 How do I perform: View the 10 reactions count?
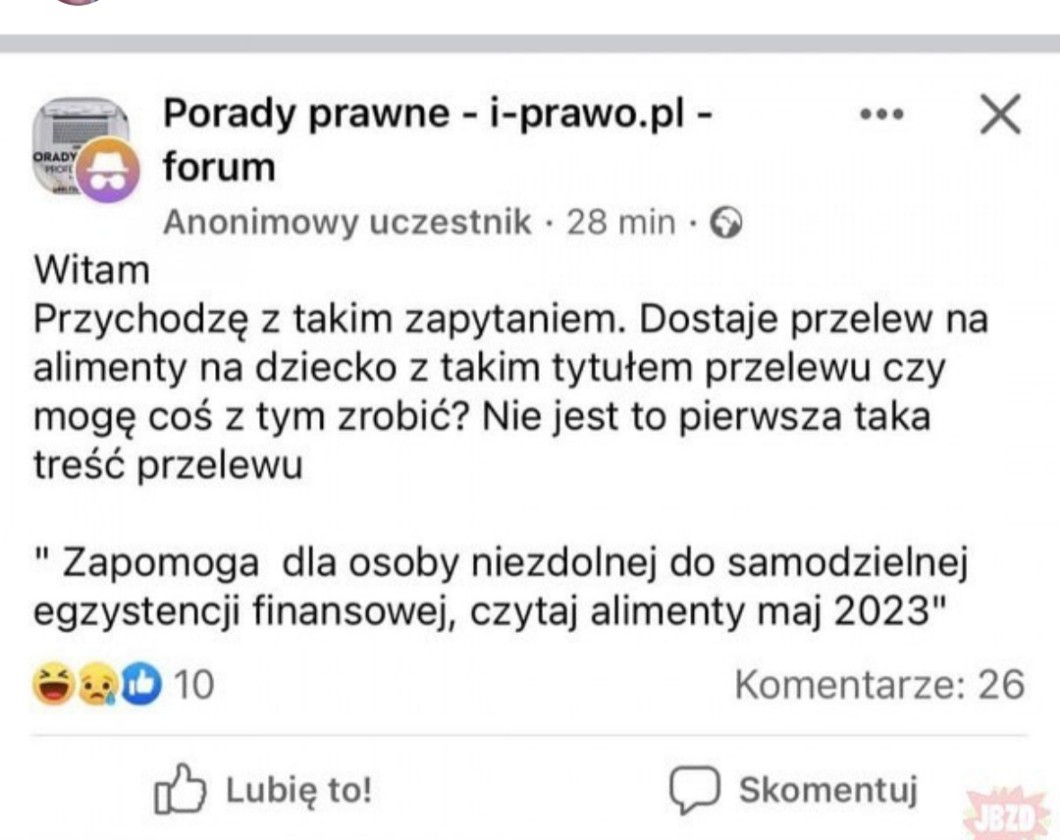(x=194, y=685)
